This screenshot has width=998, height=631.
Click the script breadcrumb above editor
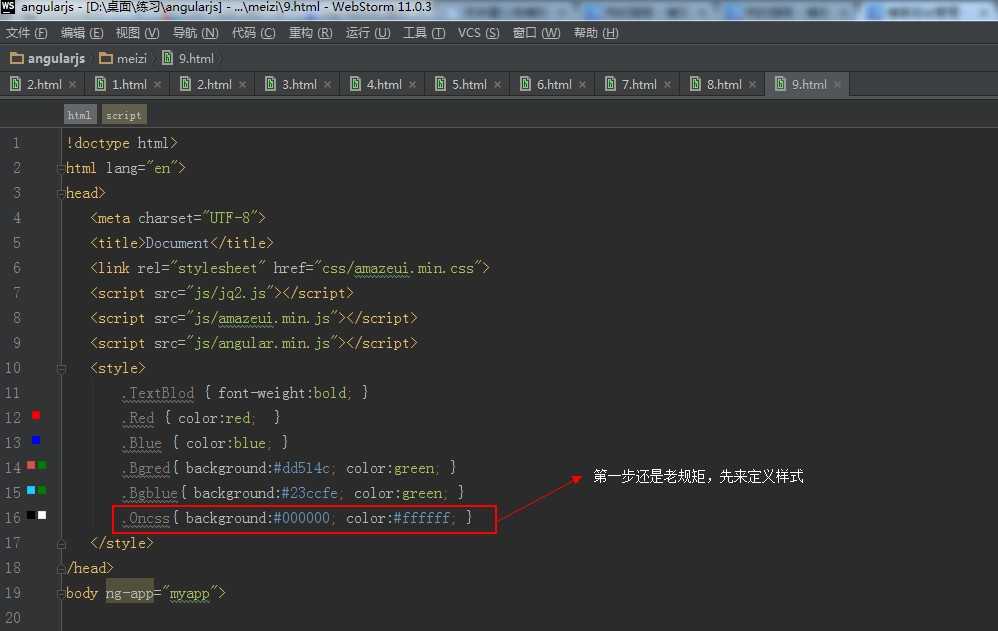pyautogui.click(x=124, y=115)
